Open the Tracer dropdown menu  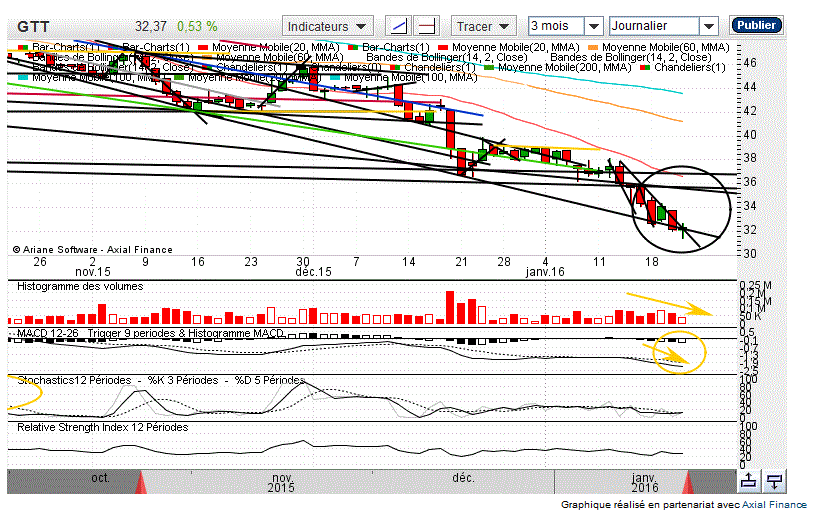pos(483,26)
